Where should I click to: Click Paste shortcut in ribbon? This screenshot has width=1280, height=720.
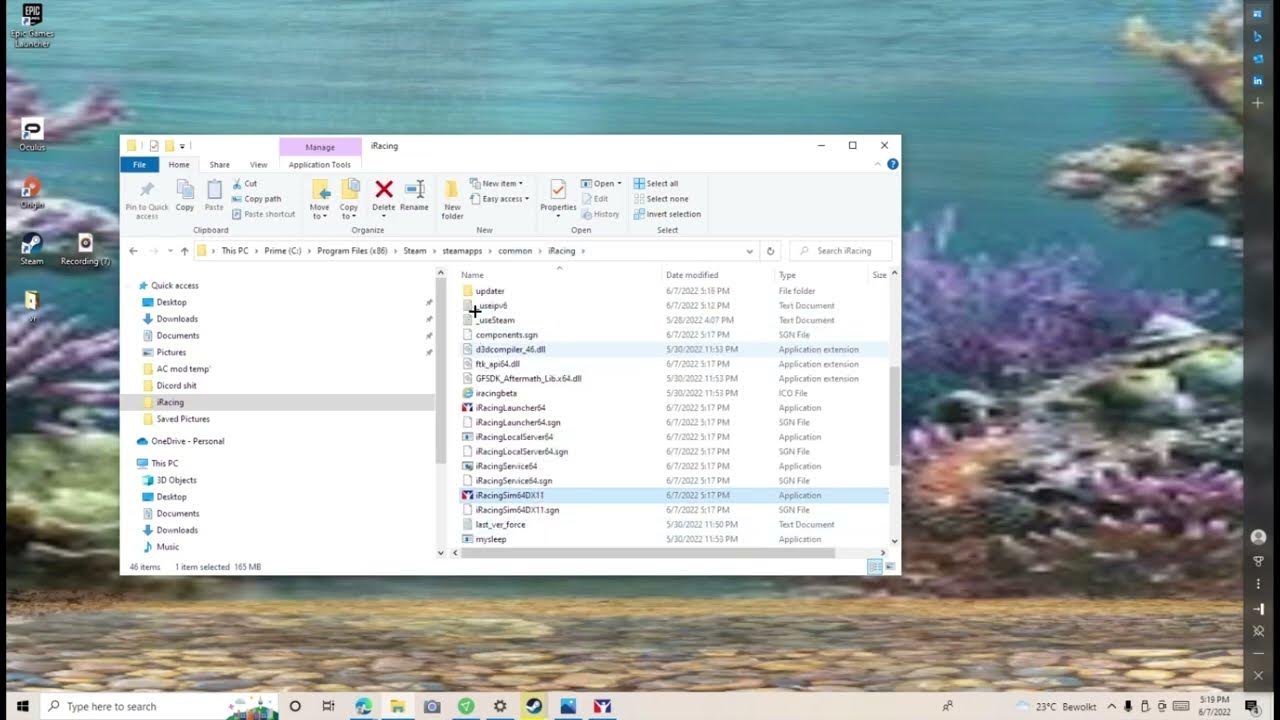[264, 214]
